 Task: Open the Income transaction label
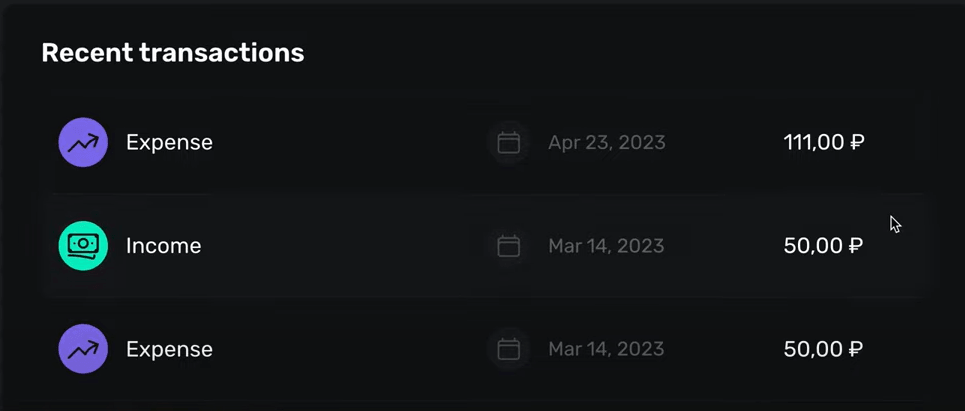(163, 246)
